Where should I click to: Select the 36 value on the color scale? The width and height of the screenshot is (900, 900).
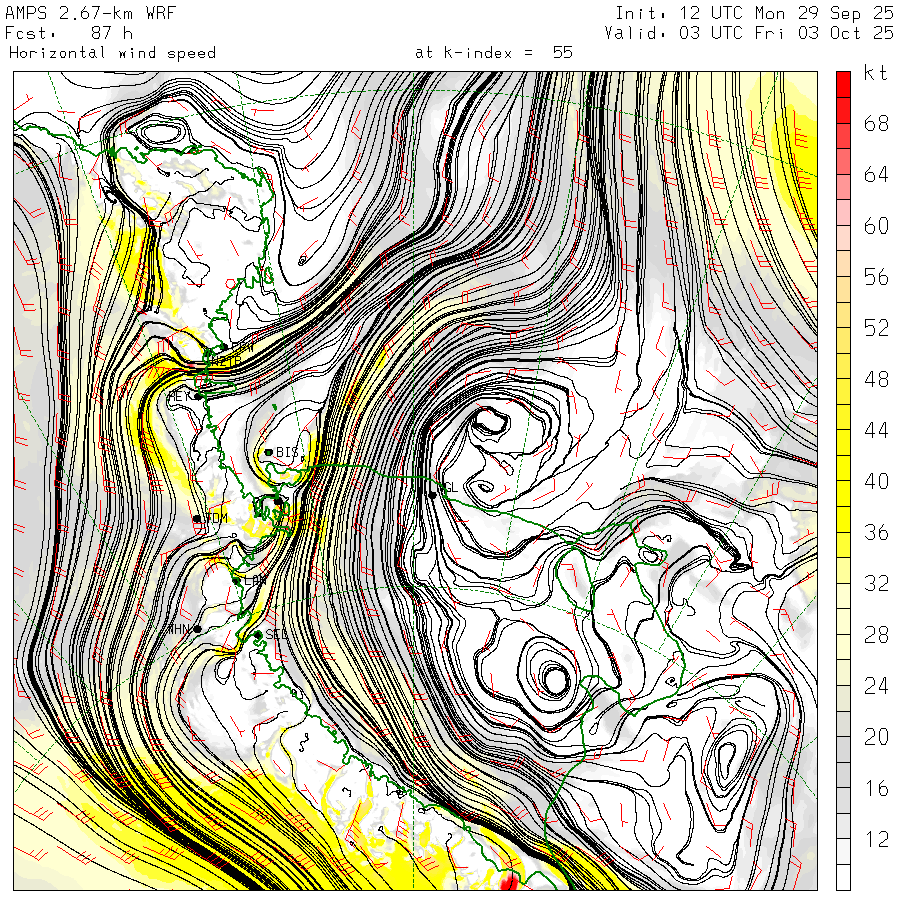pos(876,533)
